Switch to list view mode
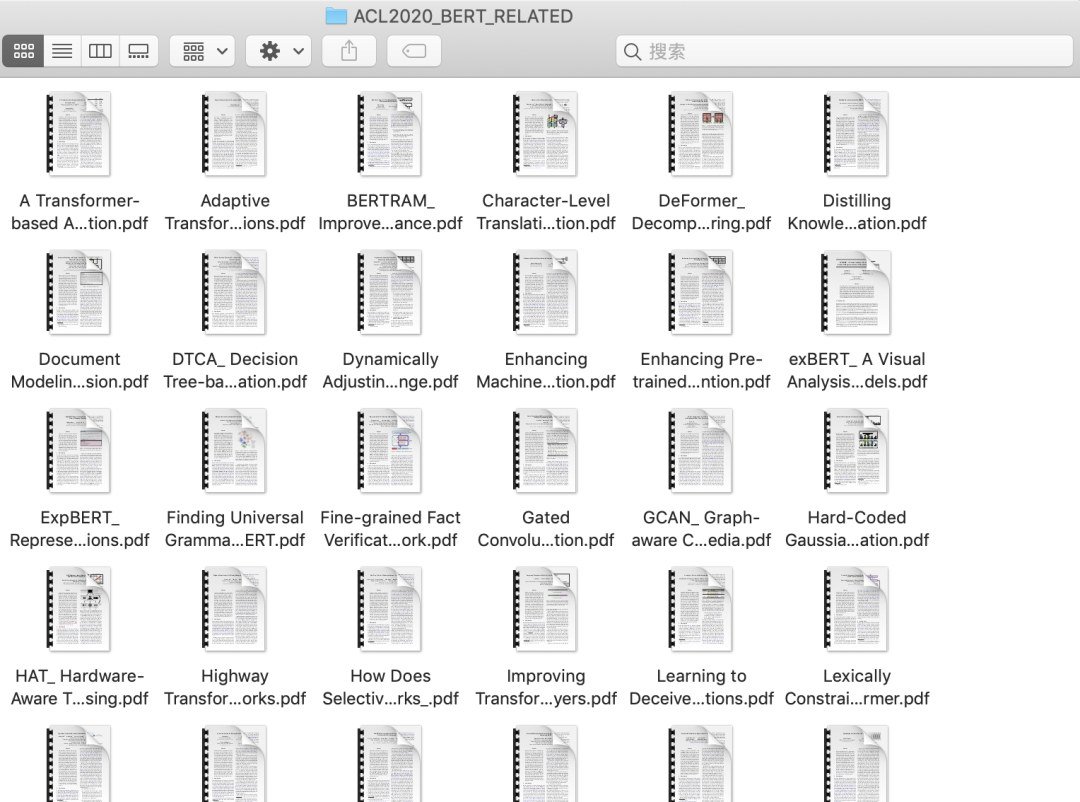 coord(62,51)
